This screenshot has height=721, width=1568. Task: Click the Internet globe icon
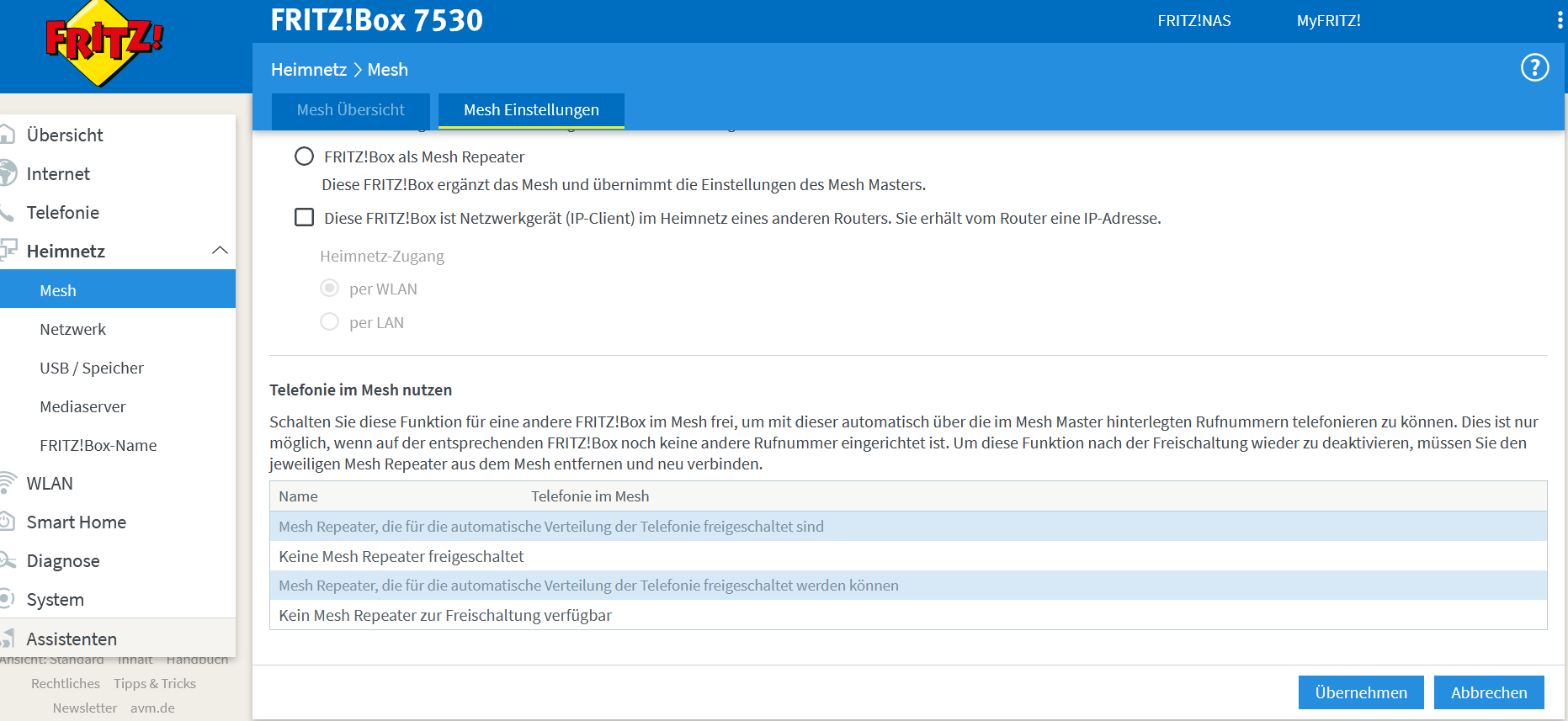pos(8,173)
